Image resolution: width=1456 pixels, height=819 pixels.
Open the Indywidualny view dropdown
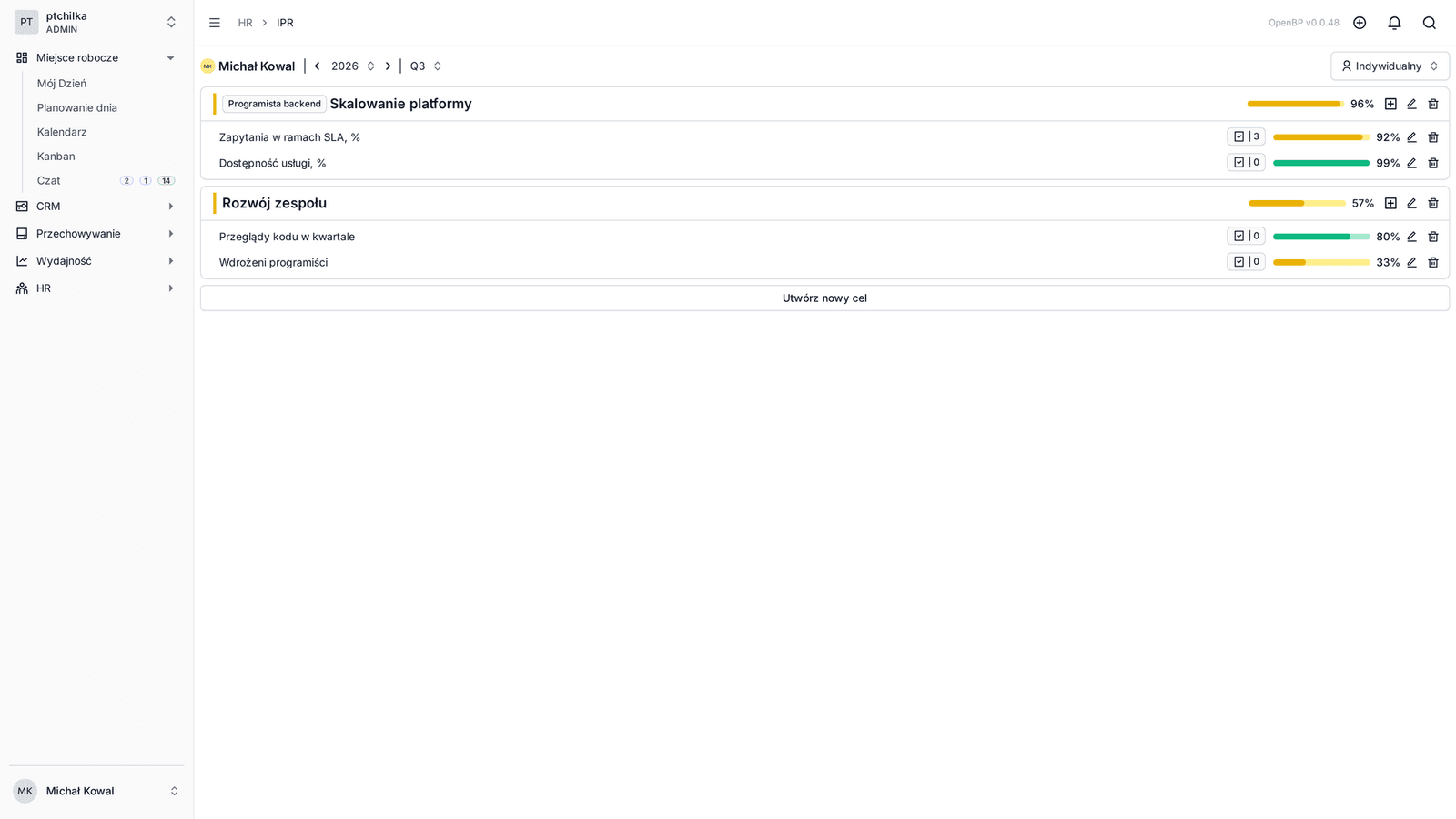tap(1390, 66)
